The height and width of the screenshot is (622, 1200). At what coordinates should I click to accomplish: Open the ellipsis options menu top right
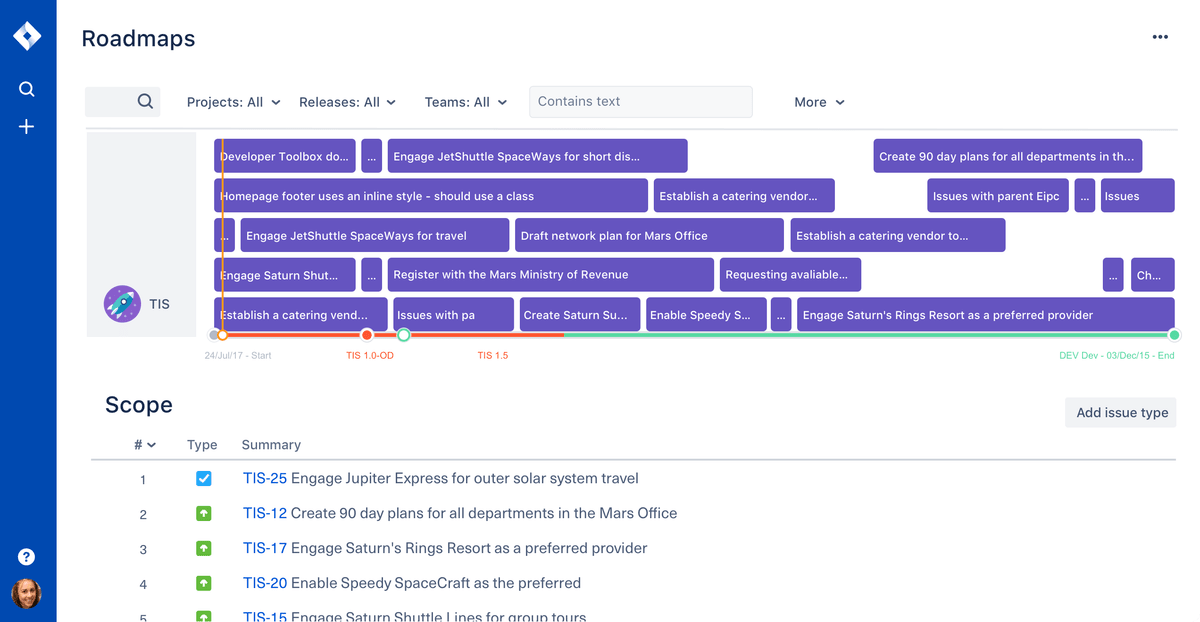pos(1160,36)
